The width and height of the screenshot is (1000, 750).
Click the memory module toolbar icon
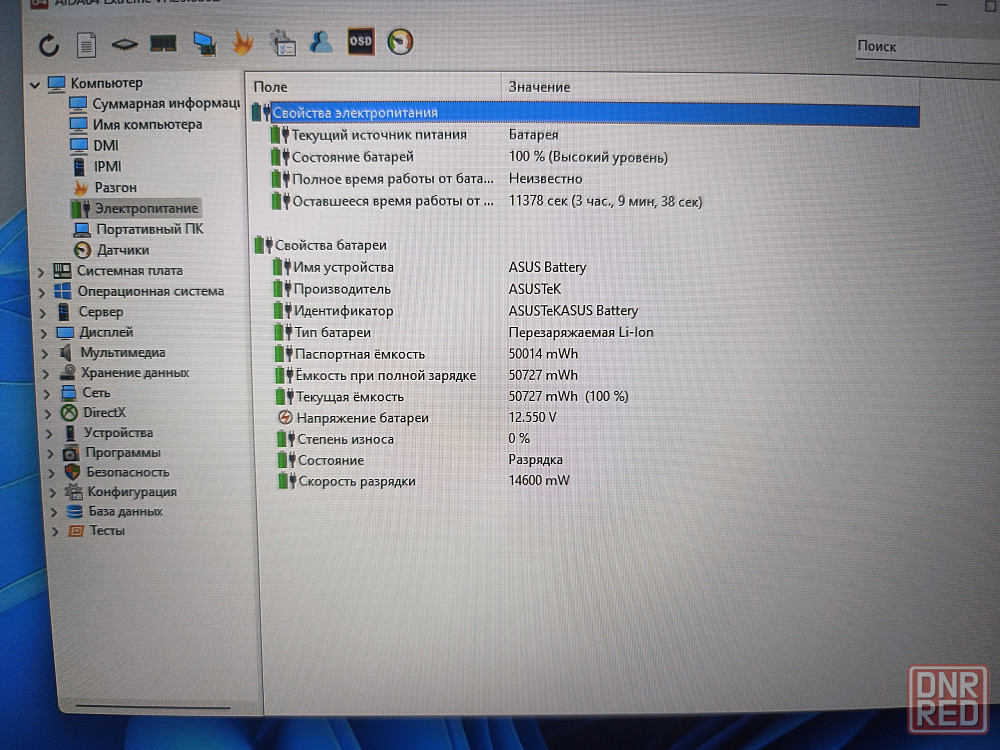[163, 43]
